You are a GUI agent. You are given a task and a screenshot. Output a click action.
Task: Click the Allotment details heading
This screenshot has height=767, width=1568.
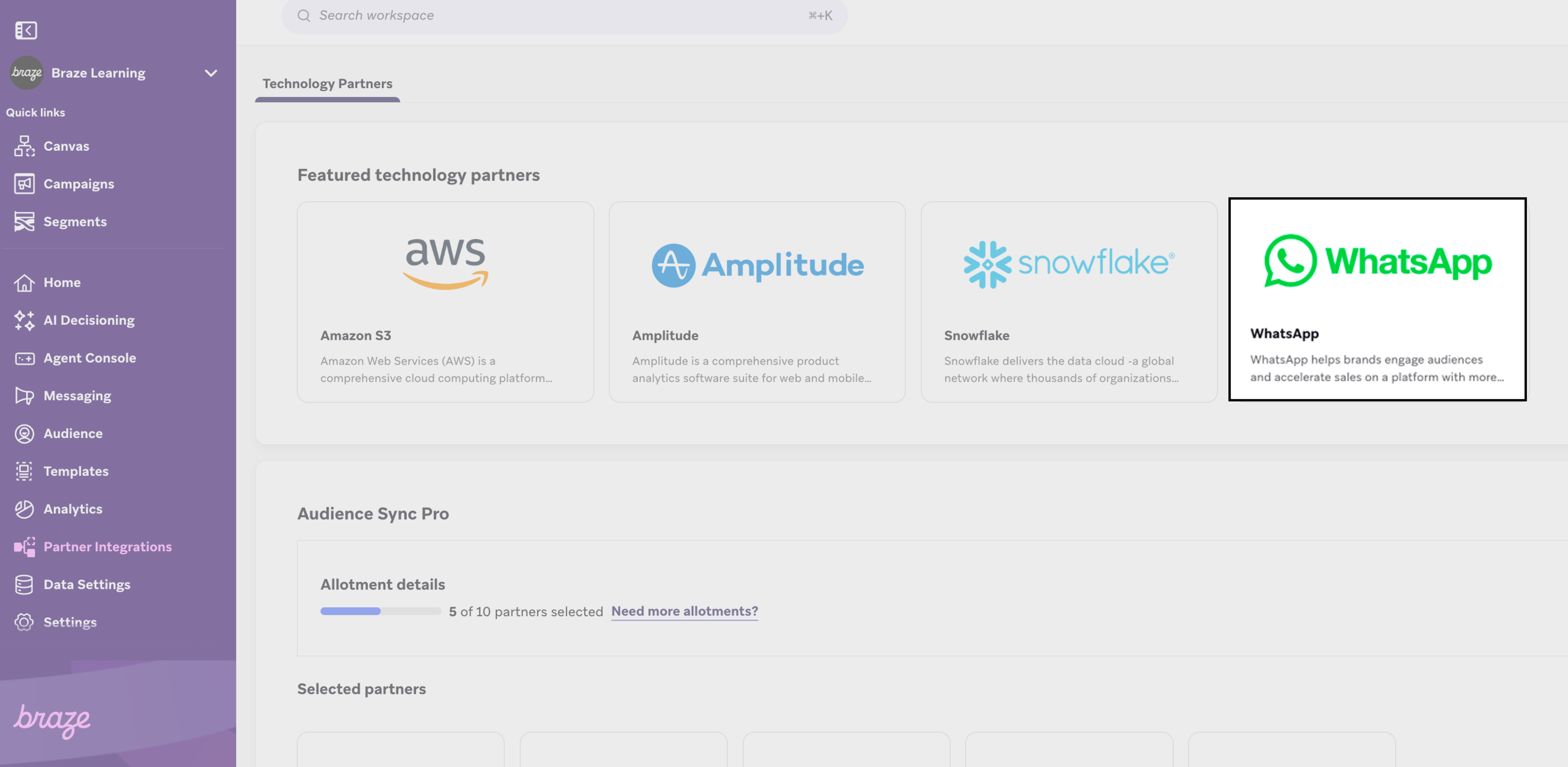click(x=383, y=584)
